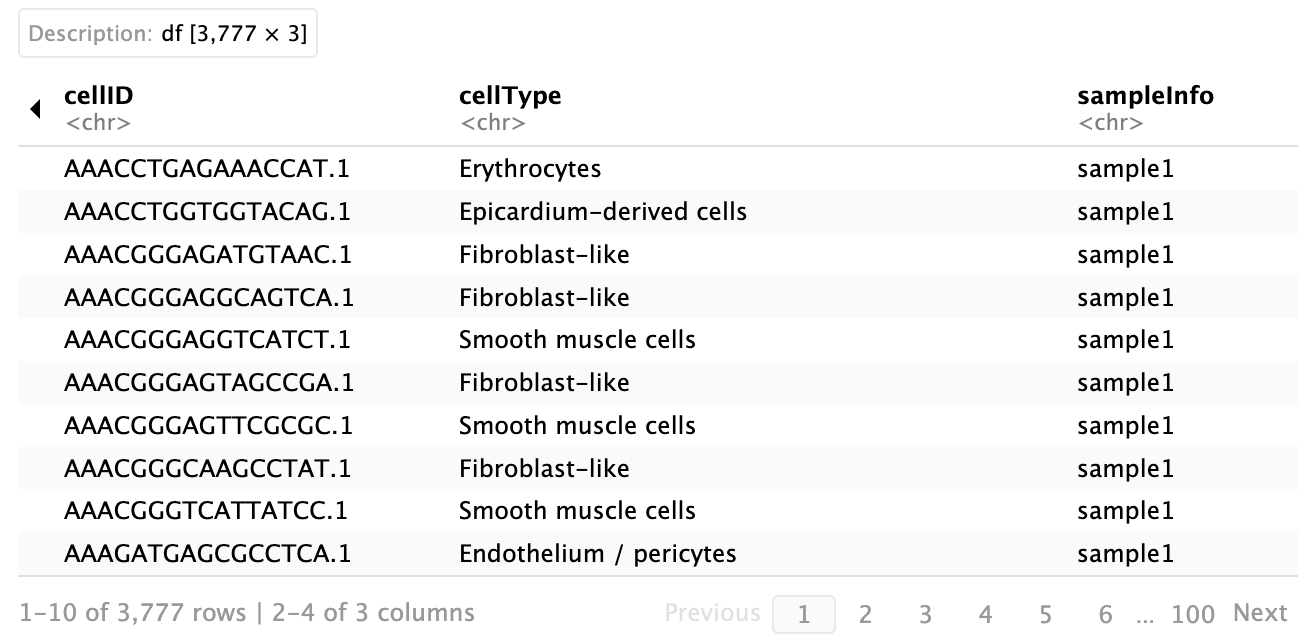Select the currently active page 1 button
Screen dimensions: 1304x644
(804, 613)
